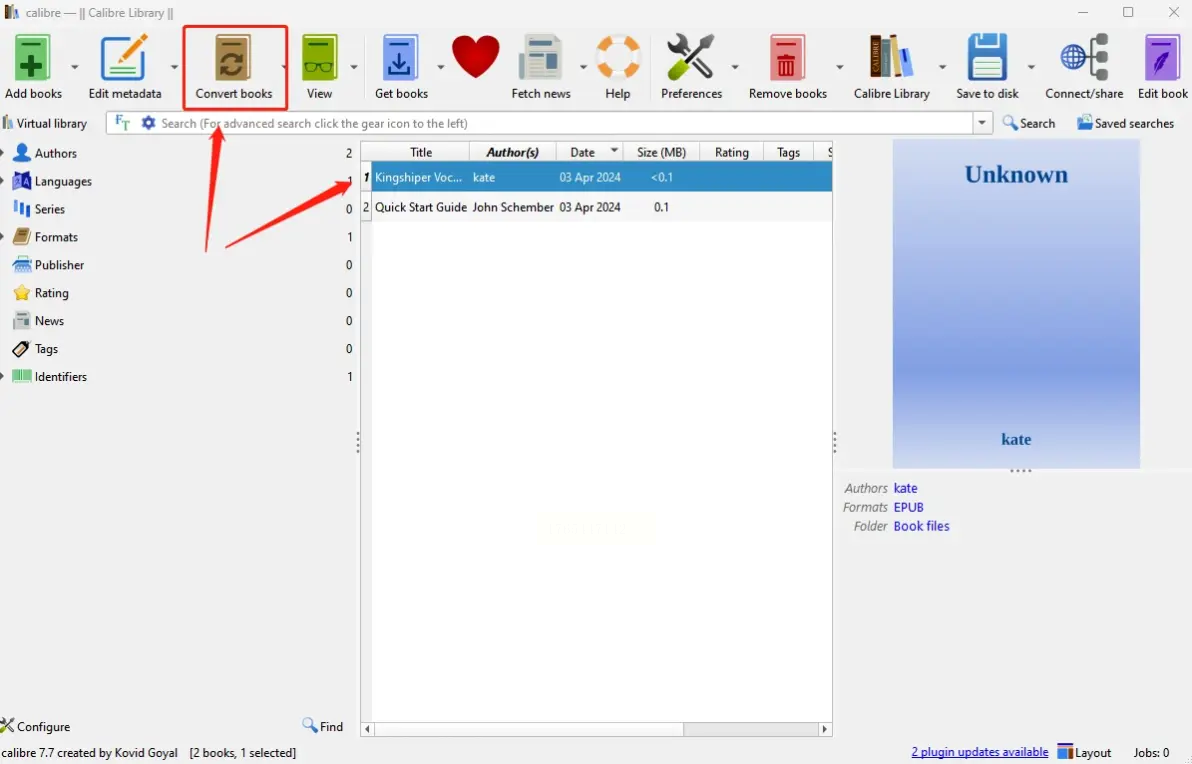
Task: Open the Calibre Library switcher icon
Action: pyautogui.click(x=891, y=59)
